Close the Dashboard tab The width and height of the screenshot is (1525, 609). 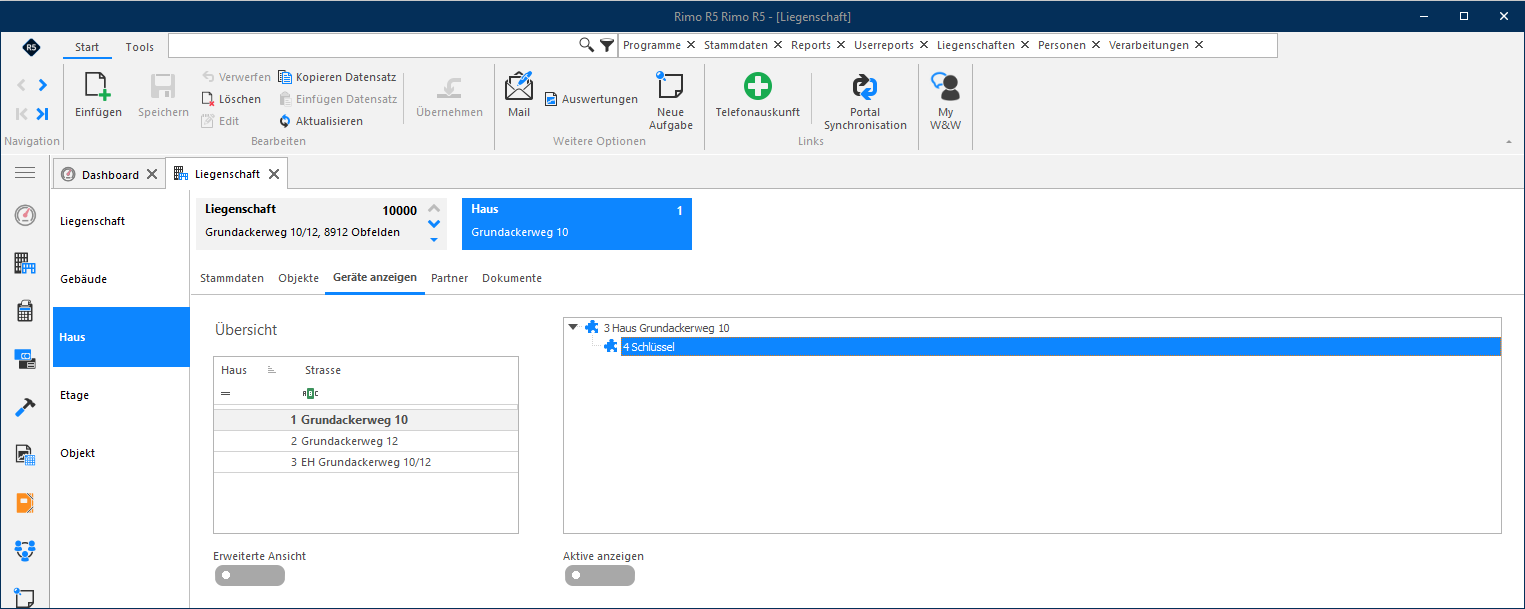[x=152, y=174]
